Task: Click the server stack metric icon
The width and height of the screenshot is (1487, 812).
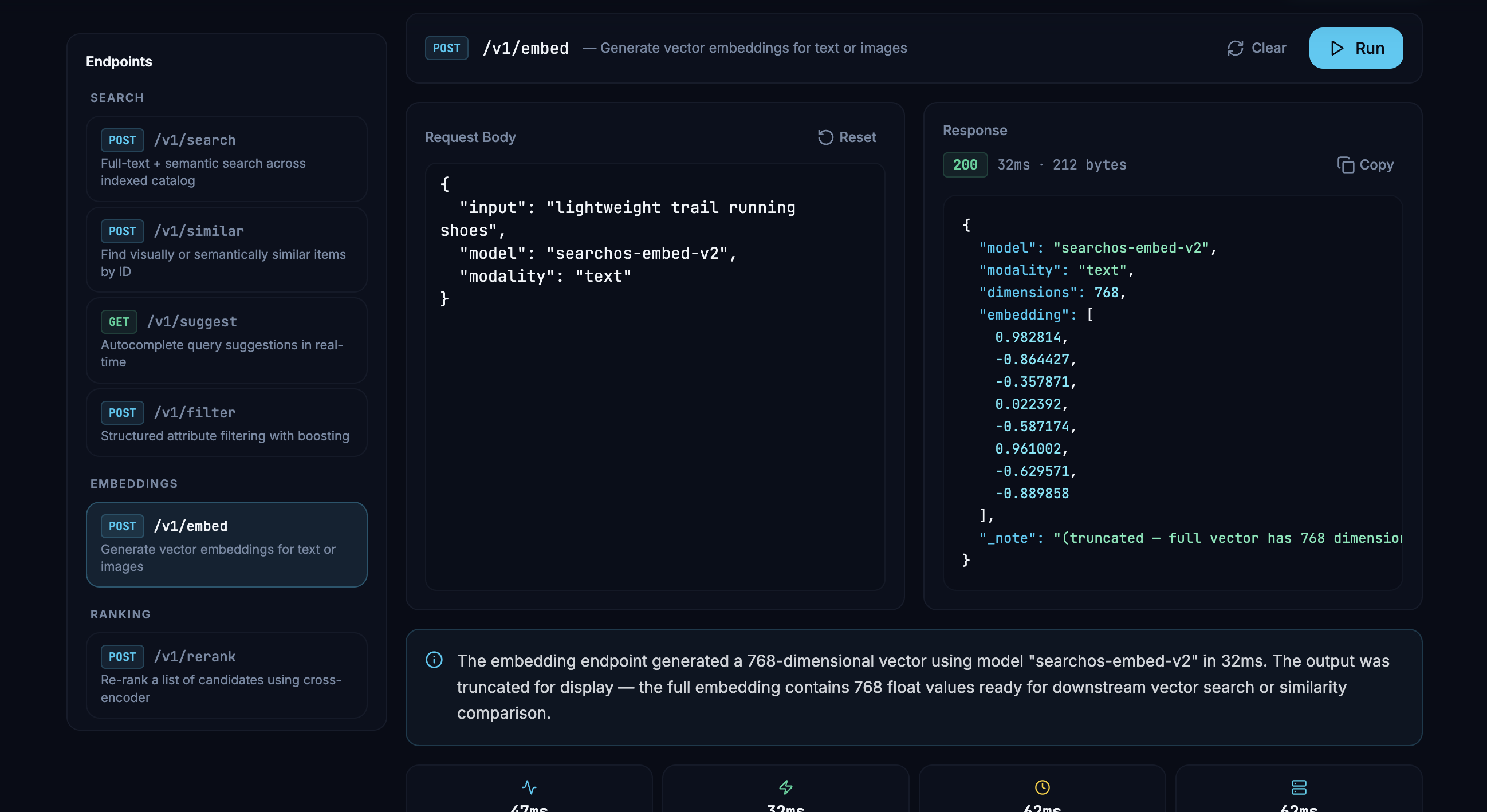Action: tap(1298, 787)
